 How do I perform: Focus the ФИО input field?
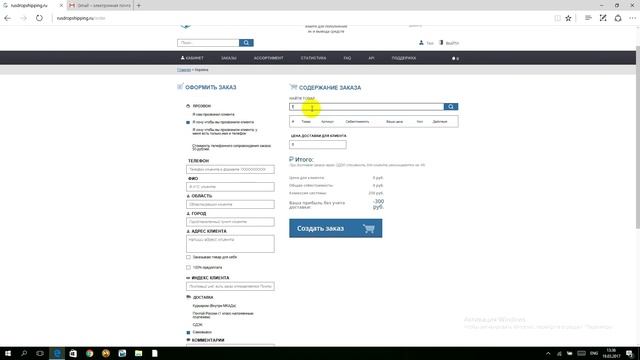click(230, 187)
